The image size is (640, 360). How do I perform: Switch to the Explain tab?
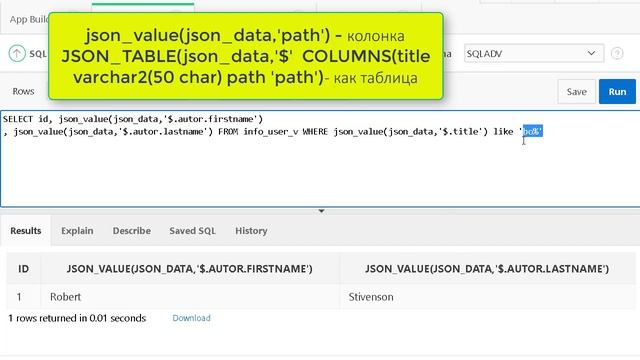77,231
